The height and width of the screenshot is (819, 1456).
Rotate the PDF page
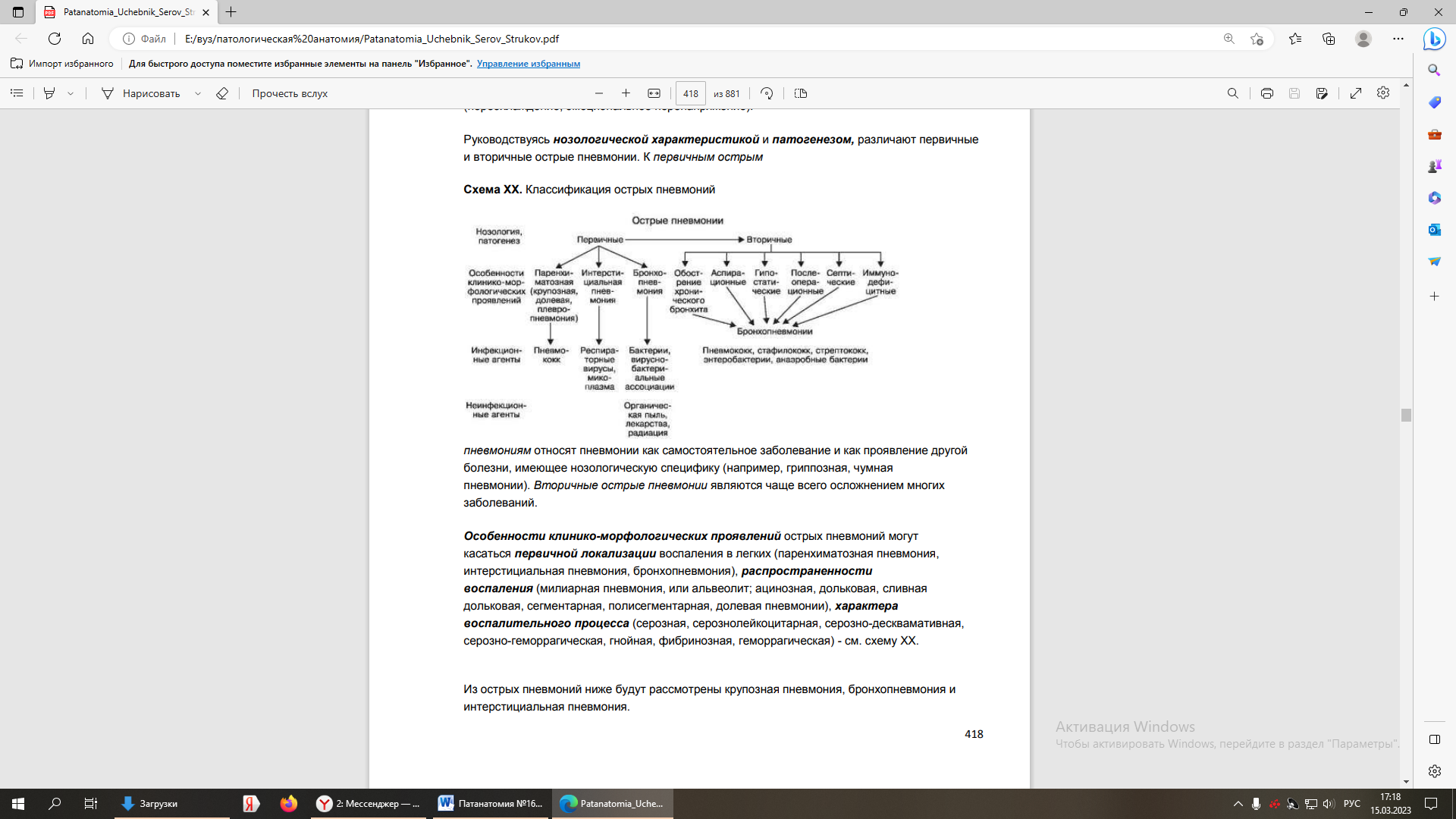(x=767, y=93)
